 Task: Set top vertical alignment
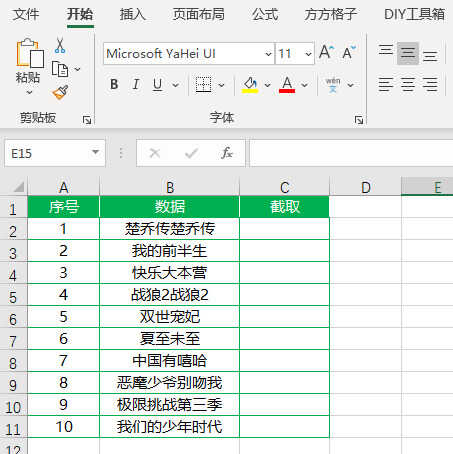(386, 50)
